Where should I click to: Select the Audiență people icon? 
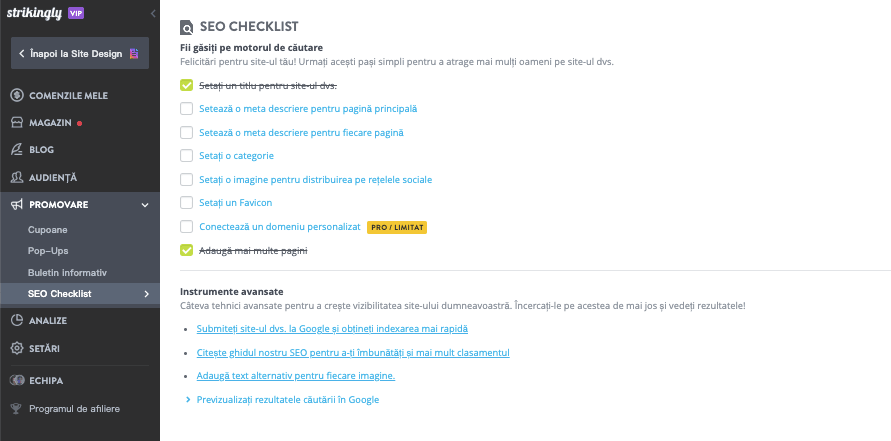point(17,177)
